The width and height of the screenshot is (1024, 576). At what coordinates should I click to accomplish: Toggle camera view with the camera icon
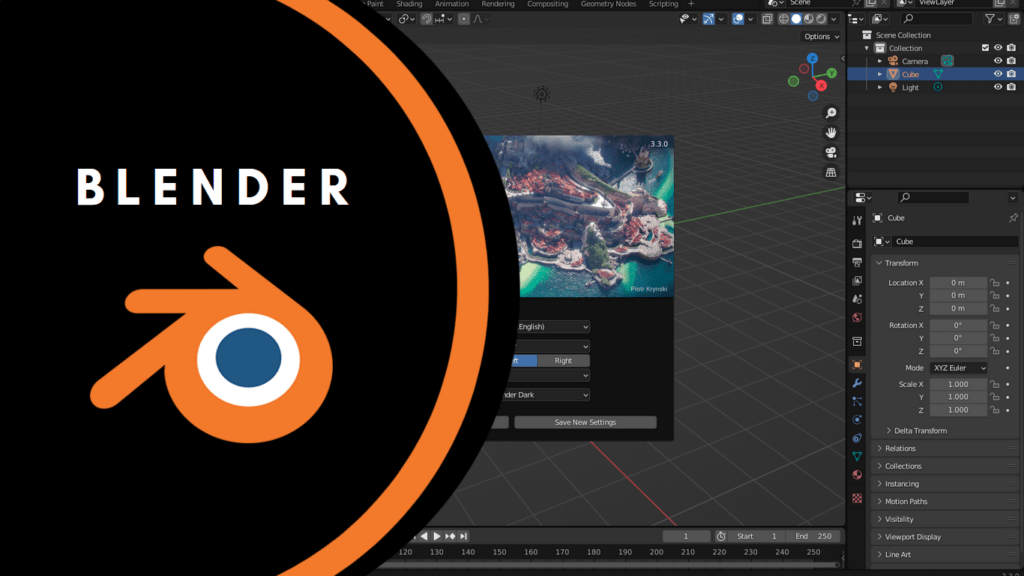(x=830, y=153)
